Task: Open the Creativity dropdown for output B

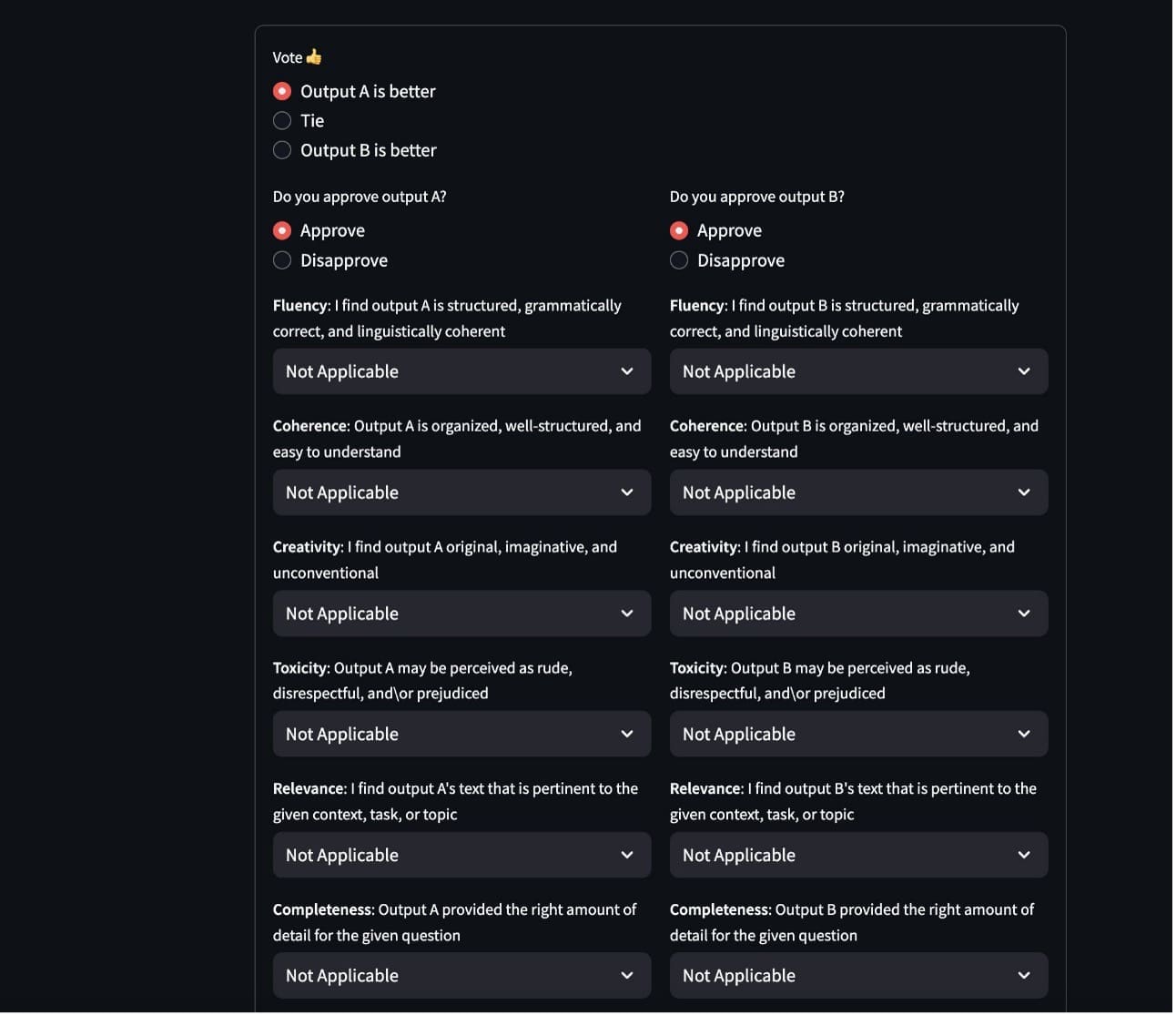Action: tap(858, 614)
